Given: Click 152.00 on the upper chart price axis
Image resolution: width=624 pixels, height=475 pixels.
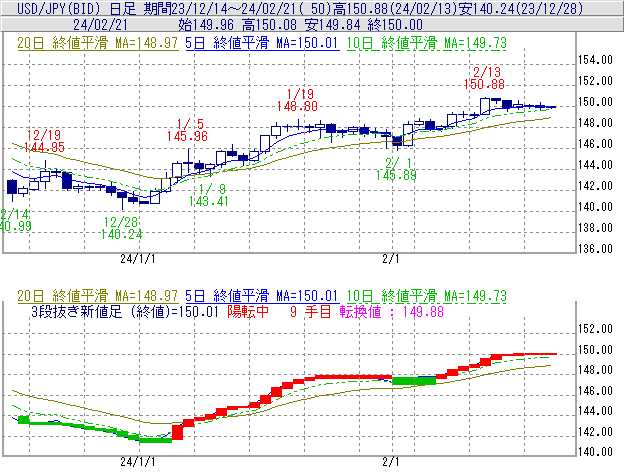Looking at the screenshot, I should (595, 81).
